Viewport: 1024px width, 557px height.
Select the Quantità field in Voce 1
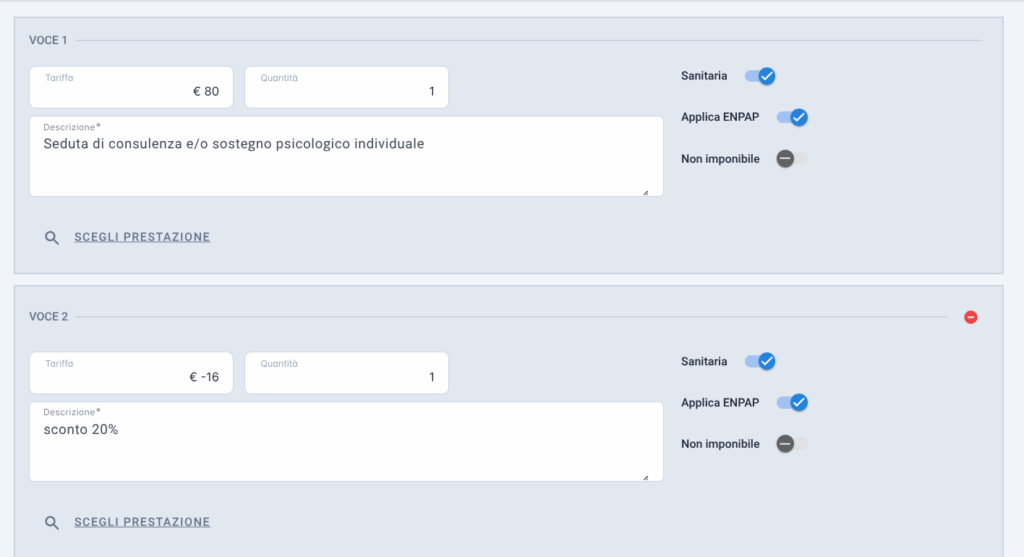[x=346, y=87]
